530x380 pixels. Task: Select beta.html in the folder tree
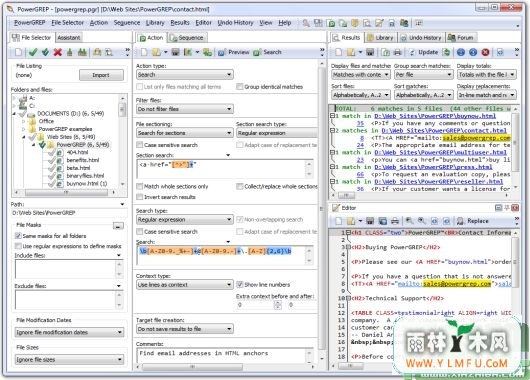coord(78,168)
